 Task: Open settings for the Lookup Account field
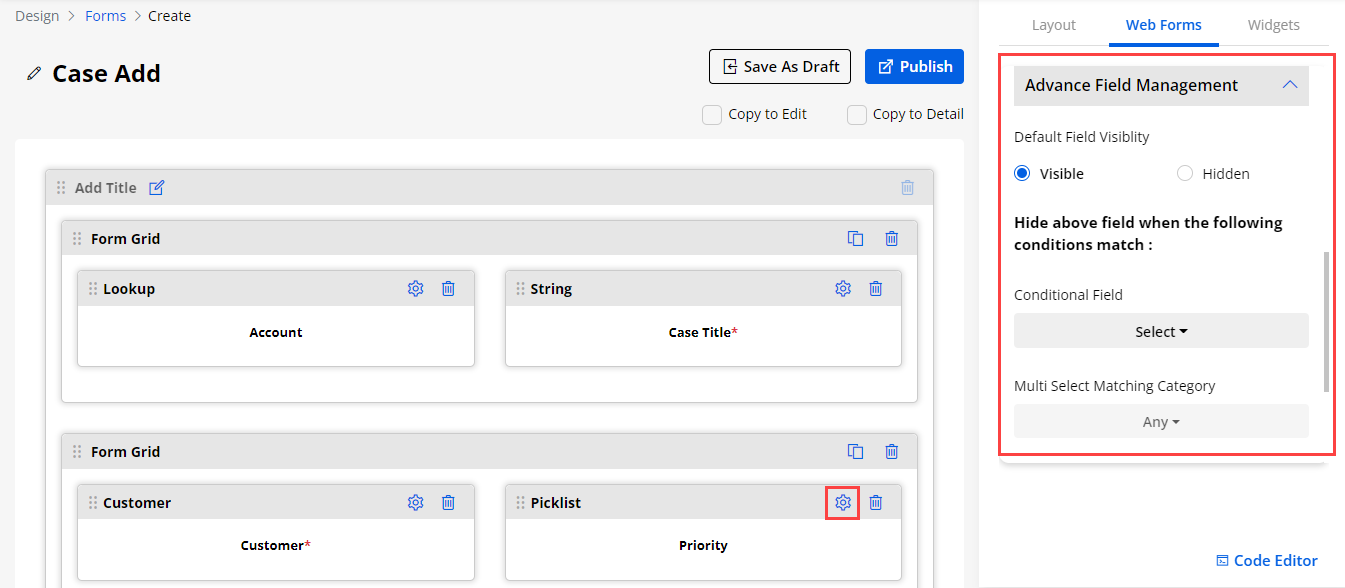click(415, 289)
